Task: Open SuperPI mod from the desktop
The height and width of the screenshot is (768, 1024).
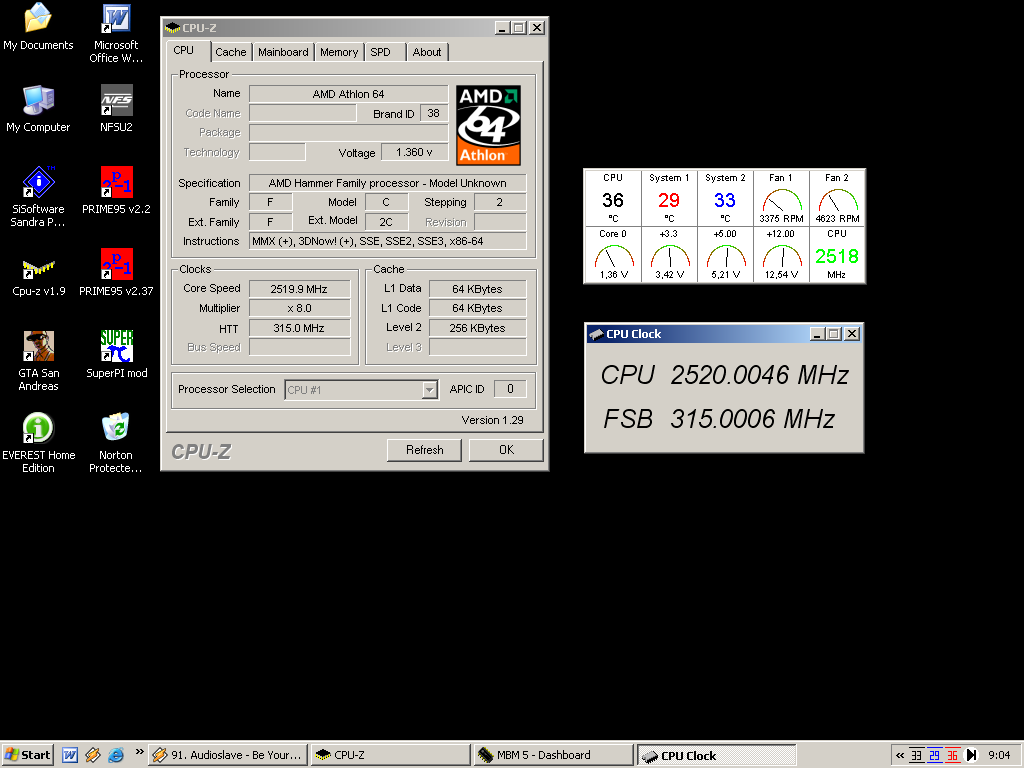Action: pyautogui.click(x=115, y=345)
